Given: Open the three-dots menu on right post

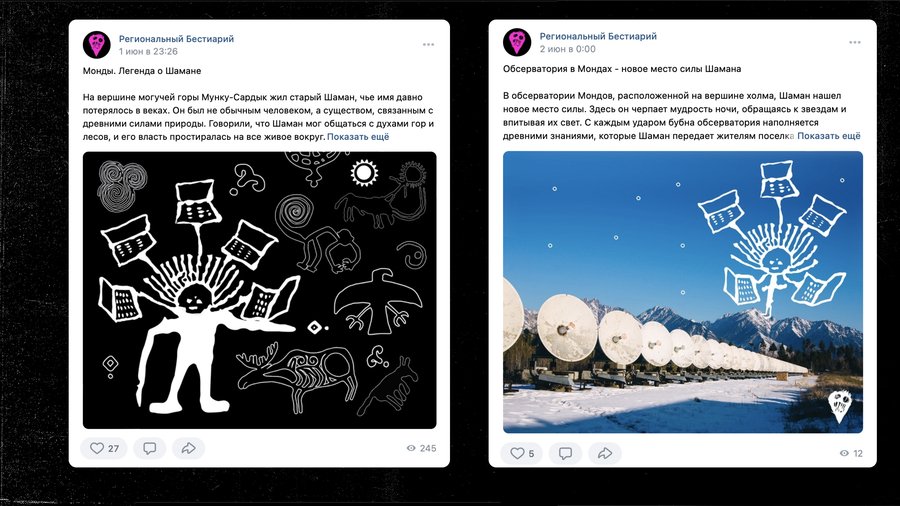Looking at the screenshot, I should (x=855, y=42).
